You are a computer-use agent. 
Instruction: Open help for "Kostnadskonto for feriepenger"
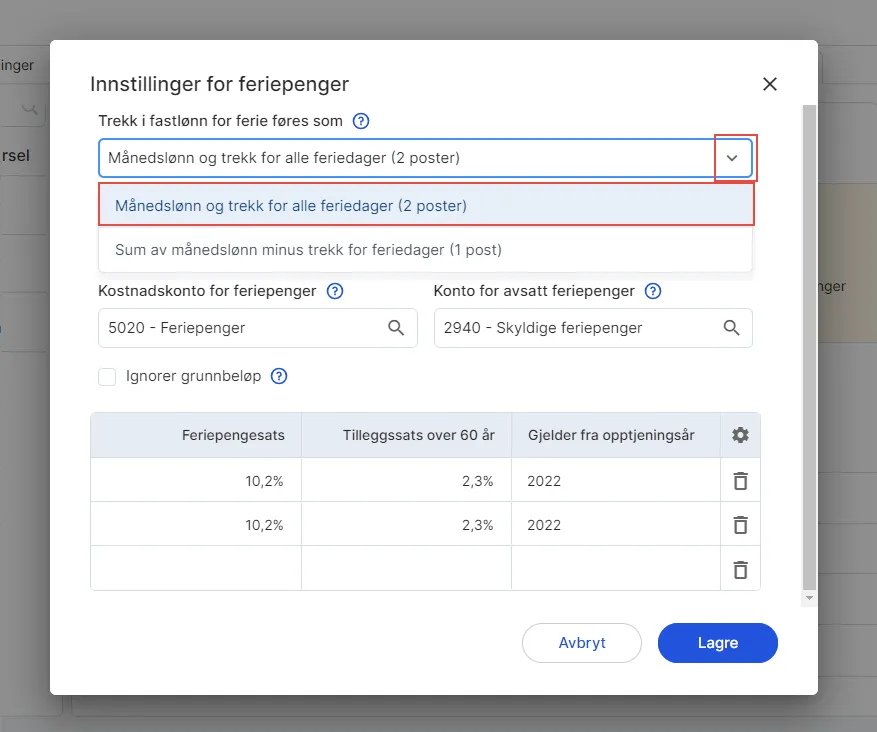pyautogui.click(x=335, y=291)
